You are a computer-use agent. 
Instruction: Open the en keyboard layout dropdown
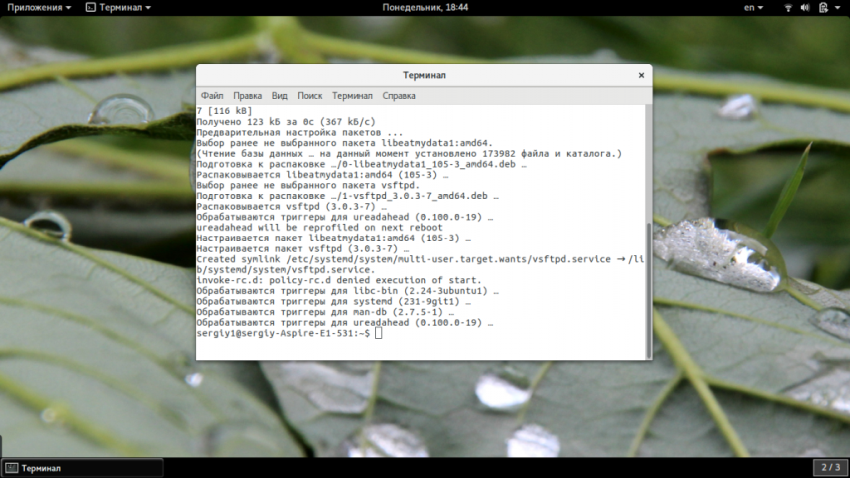[755, 7]
